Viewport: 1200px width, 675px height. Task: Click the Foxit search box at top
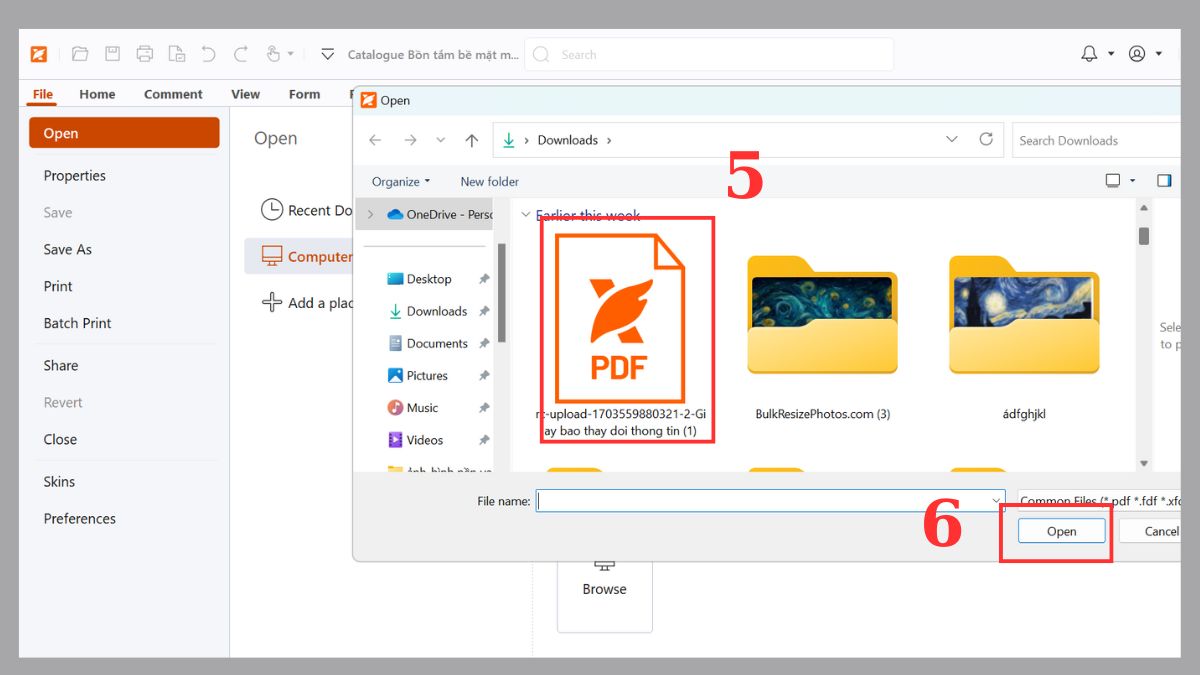coord(709,55)
